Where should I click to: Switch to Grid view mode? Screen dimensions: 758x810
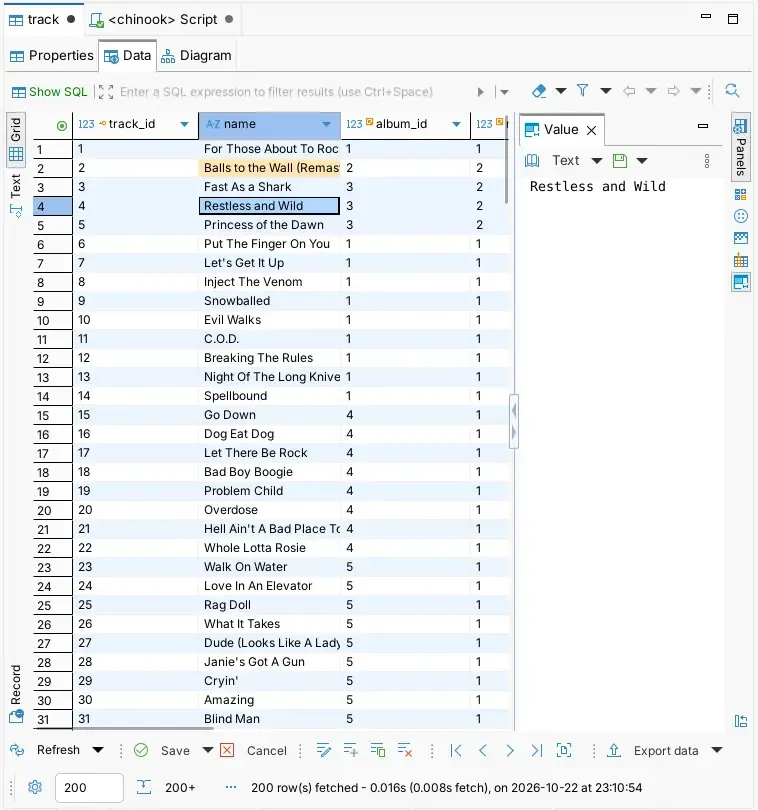coord(16,139)
